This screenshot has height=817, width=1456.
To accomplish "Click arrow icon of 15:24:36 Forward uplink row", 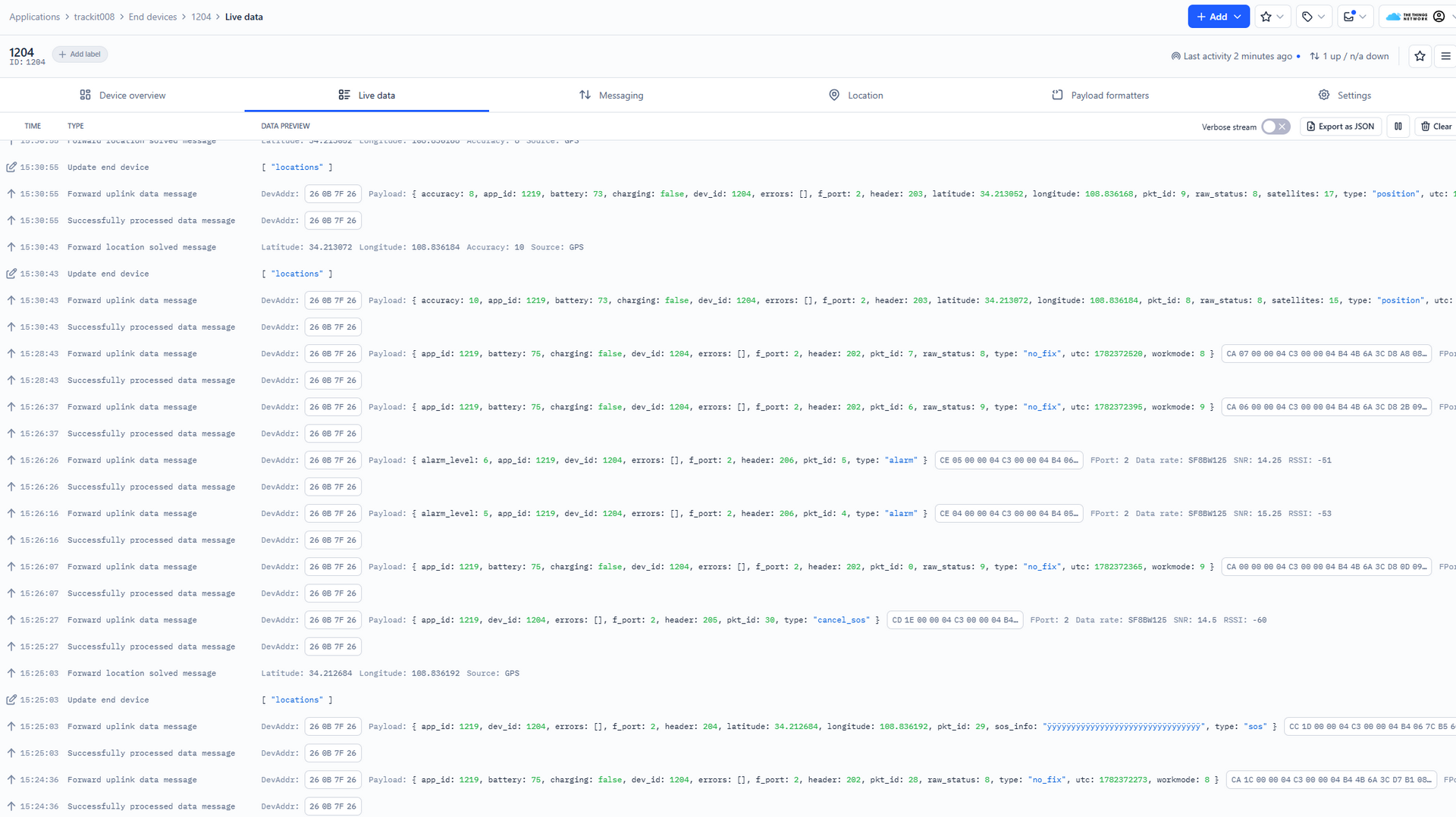I will [x=11, y=780].
